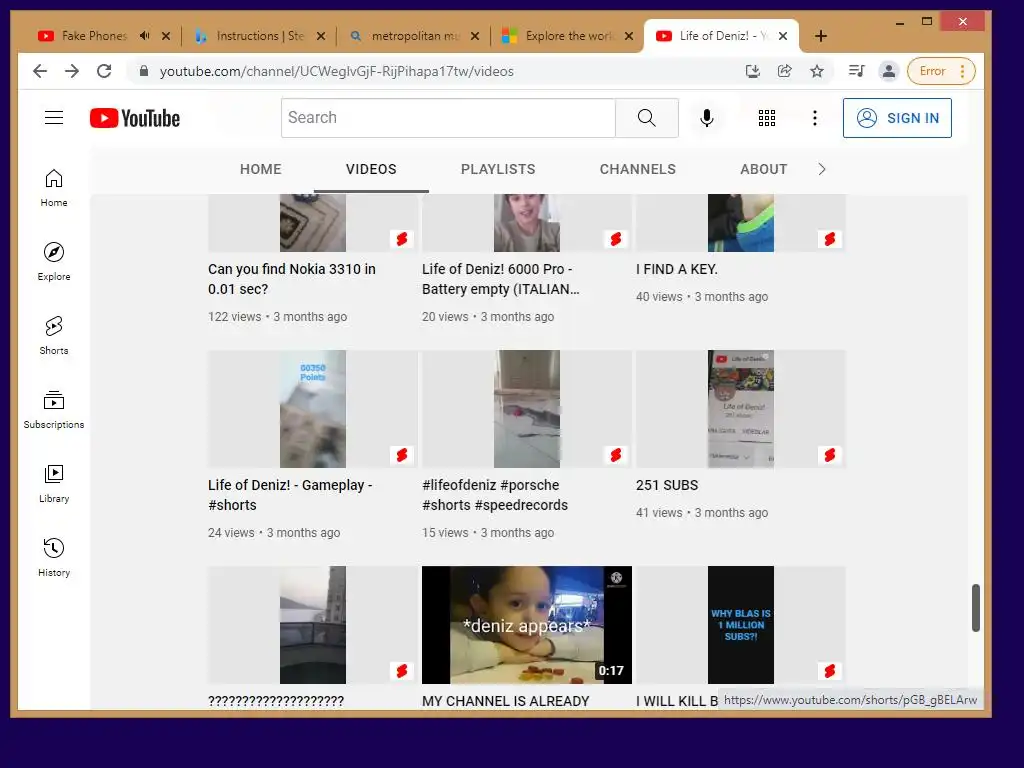Click the I FIND A KEY thumbnail
1024x768 pixels.
[x=741, y=223]
